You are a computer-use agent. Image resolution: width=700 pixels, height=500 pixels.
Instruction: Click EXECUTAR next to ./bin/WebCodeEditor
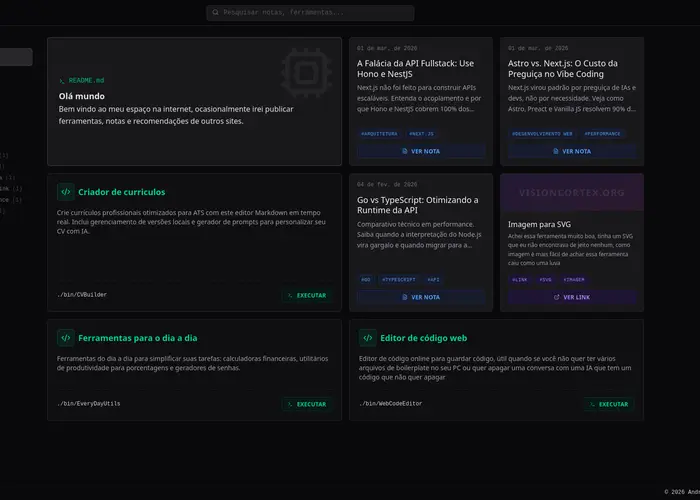(x=609, y=404)
